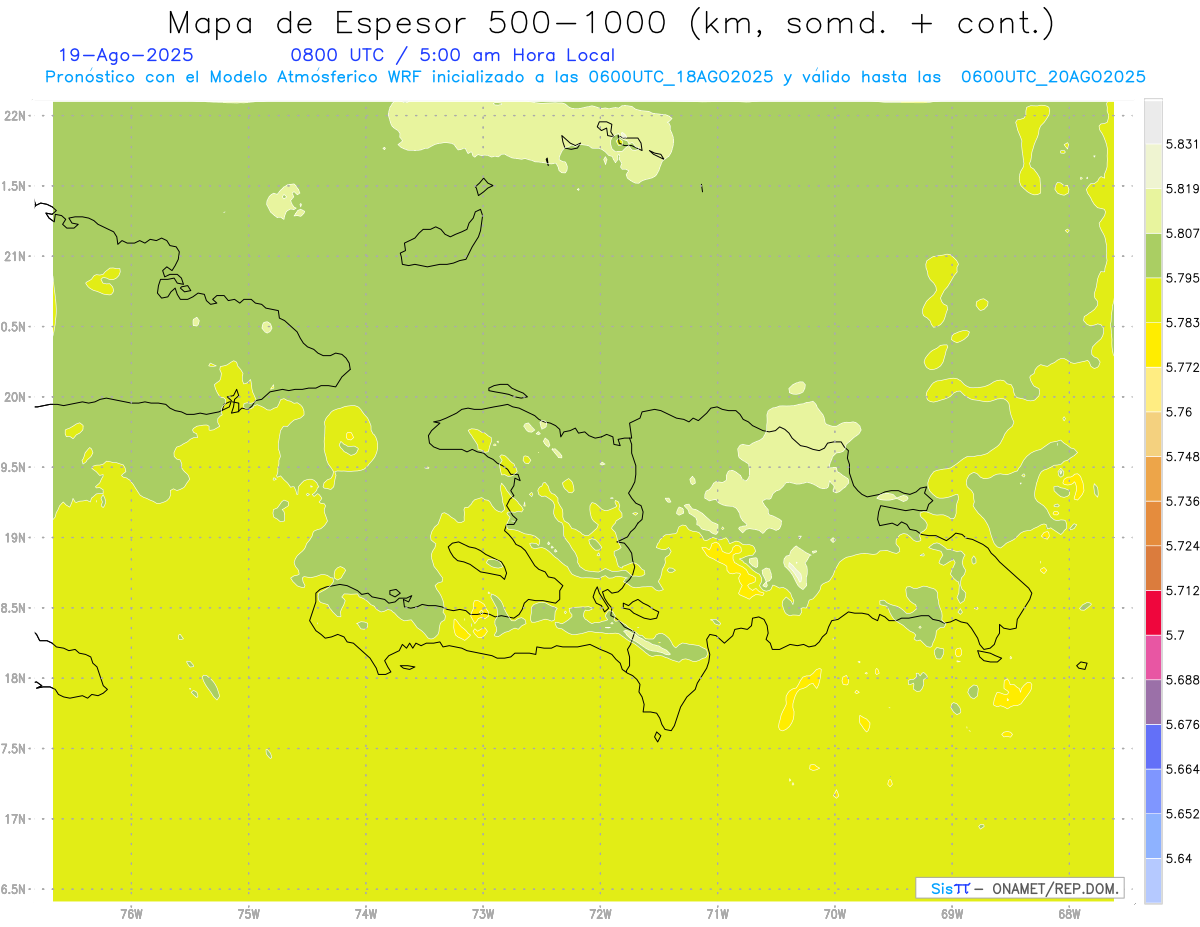Image resolution: width=1200 pixels, height=927 pixels.
Task: Click the longitude axis label 70W
Action: (835, 914)
